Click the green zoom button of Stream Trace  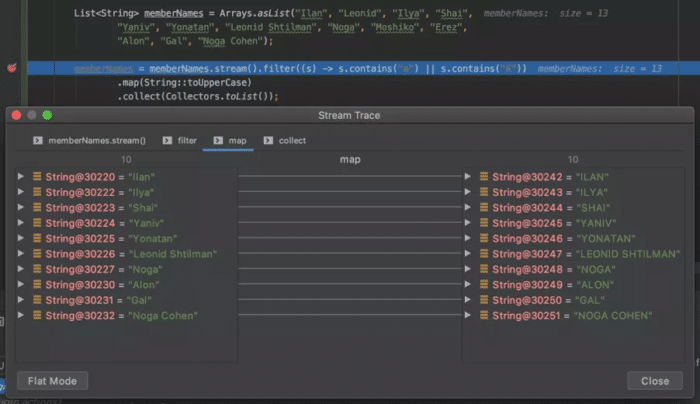pos(47,115)
